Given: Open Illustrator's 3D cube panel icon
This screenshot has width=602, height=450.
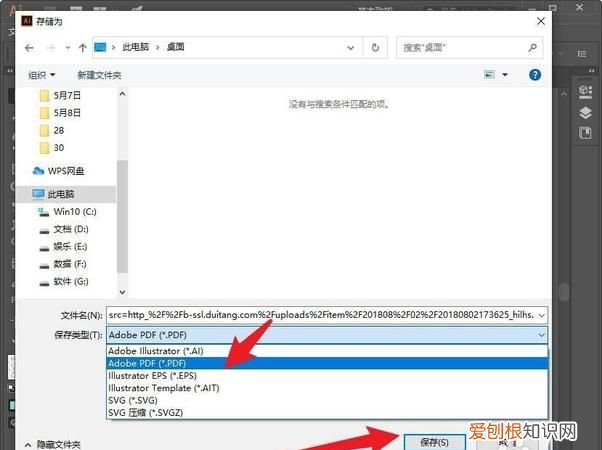Looking at the screenshot, I should tap(585, 92).
